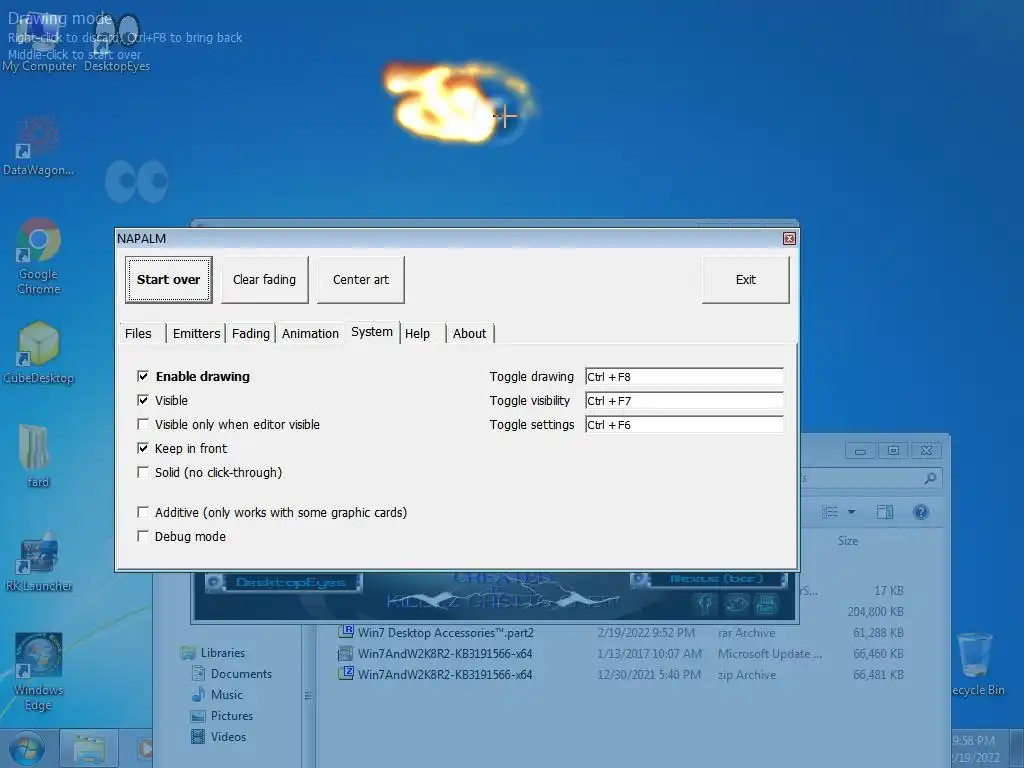1024x768 pixels.
Task: Enable Debug mode checkbox
Action: (x=143, y=536)
